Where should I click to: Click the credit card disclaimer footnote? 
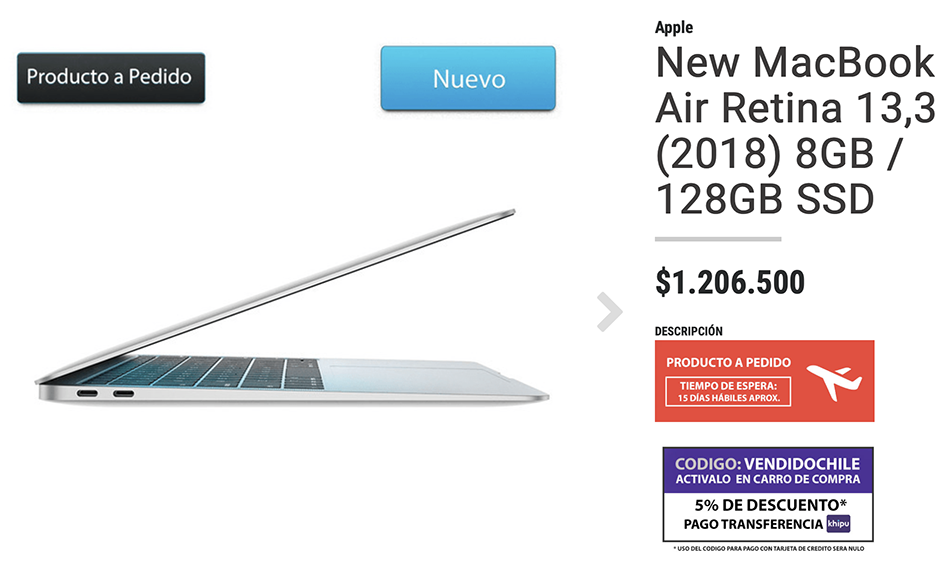(768, 548)
